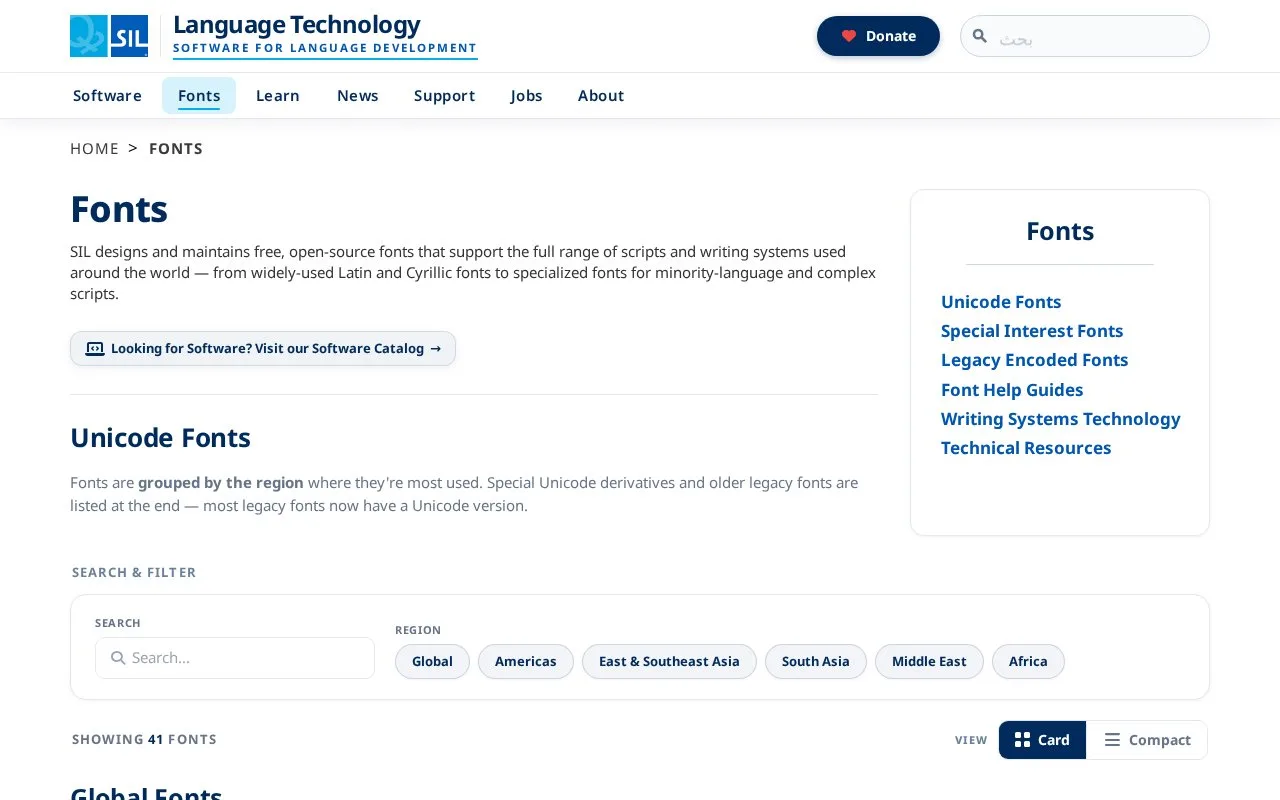
Task: Select the South Asia region chip
Action: (x=816, y=661)
